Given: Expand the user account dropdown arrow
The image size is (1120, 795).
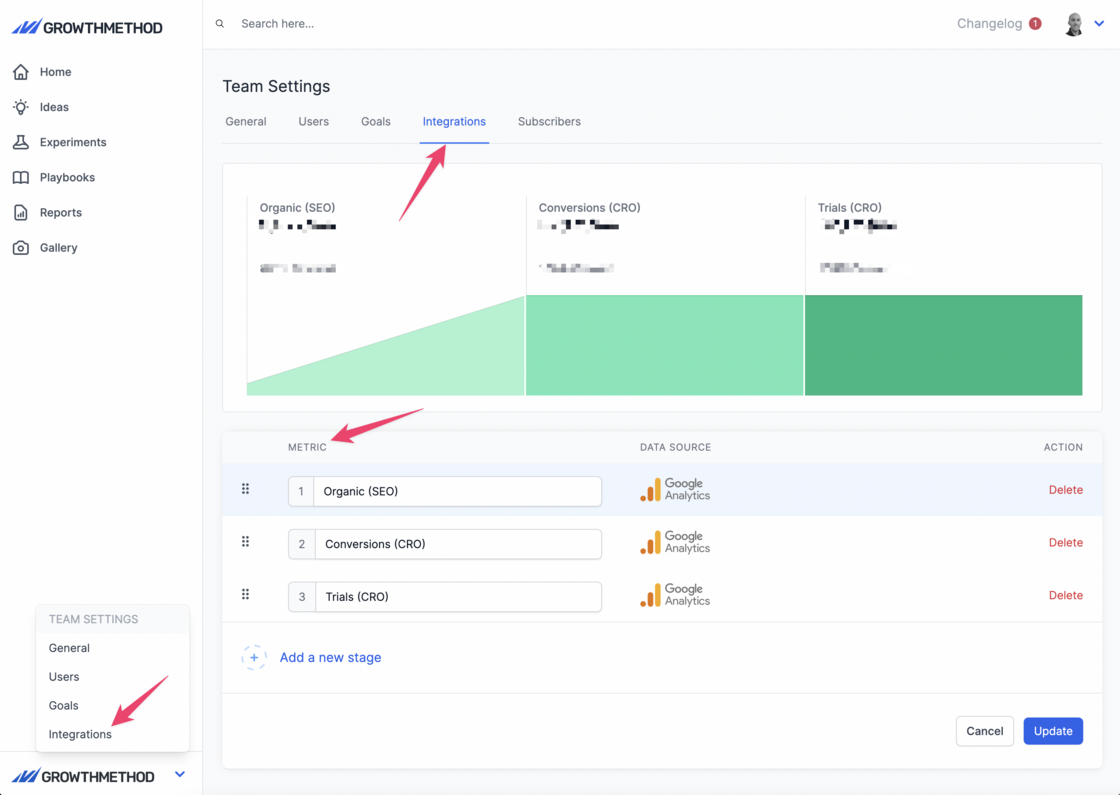Looking at the screenshot, I should click(1099, 24).
